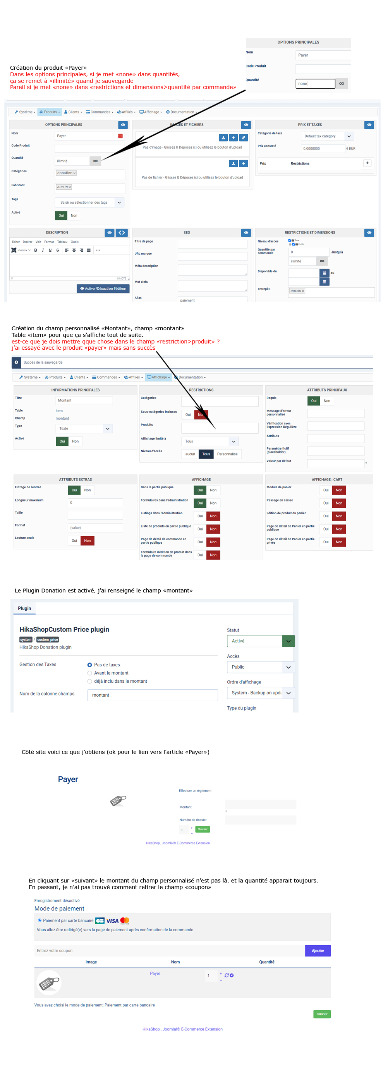Click upload icon in the 'Pas de fichier' box
Viewport: 387px width, 1080px height.
point(233,163)
